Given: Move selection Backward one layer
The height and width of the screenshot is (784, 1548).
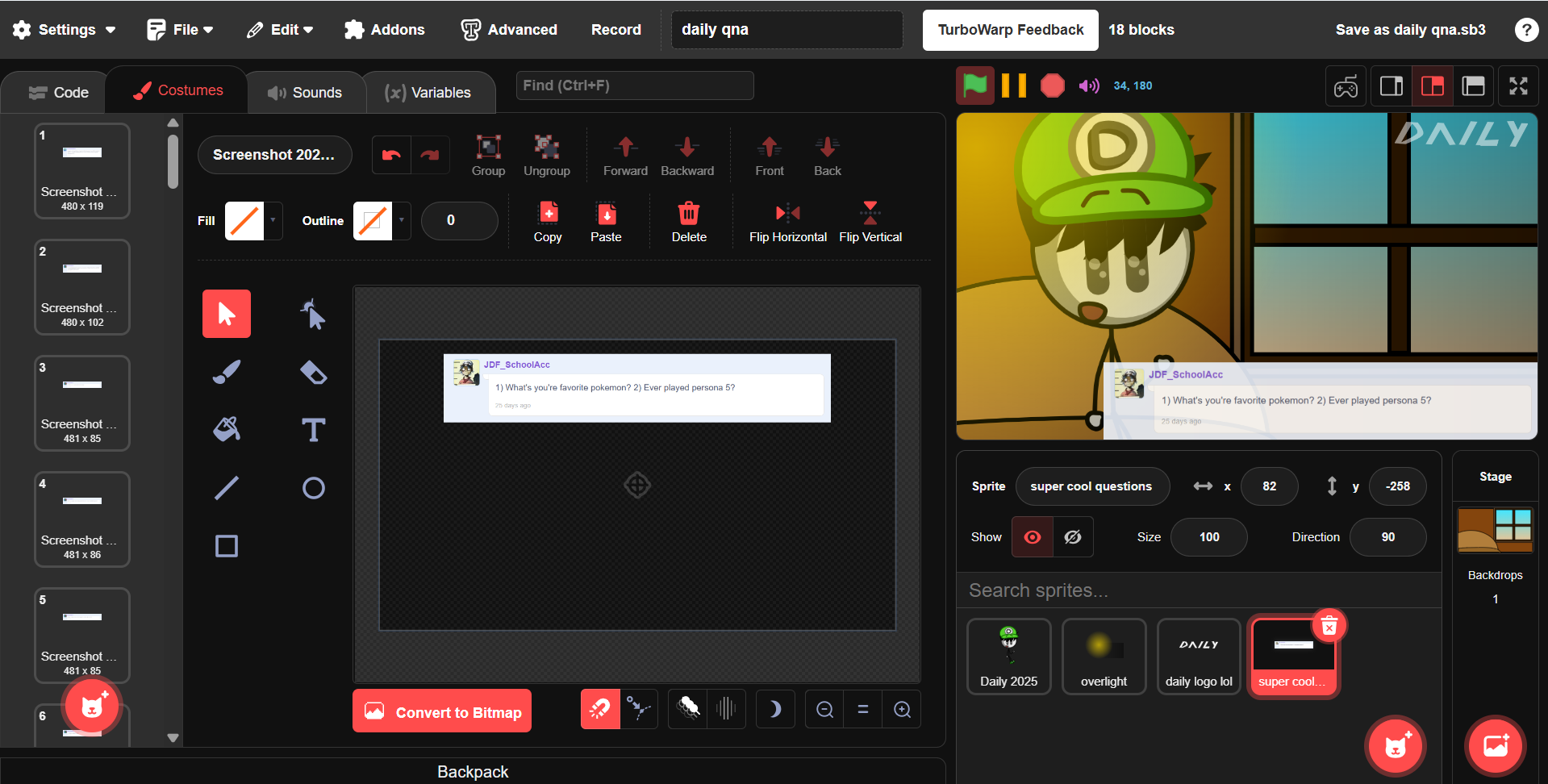Looking at the screenshot, I should [x=687, y=156].
